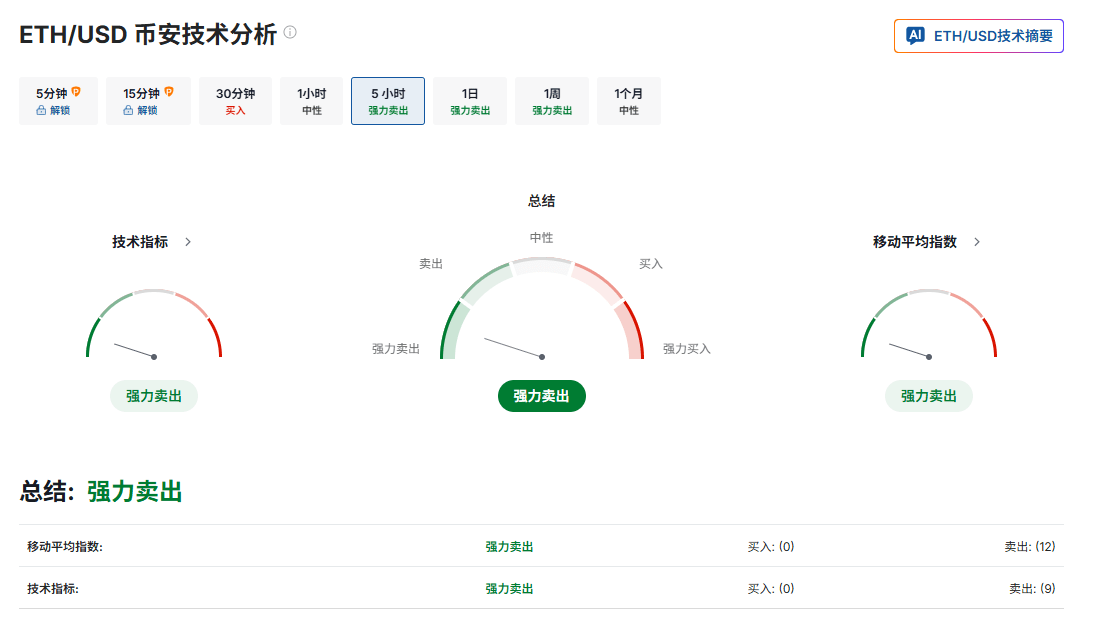The image size is (1093, 618).
Task: Expand the 技术指标 section via its chevron
Action: click(x=188, y=242)
